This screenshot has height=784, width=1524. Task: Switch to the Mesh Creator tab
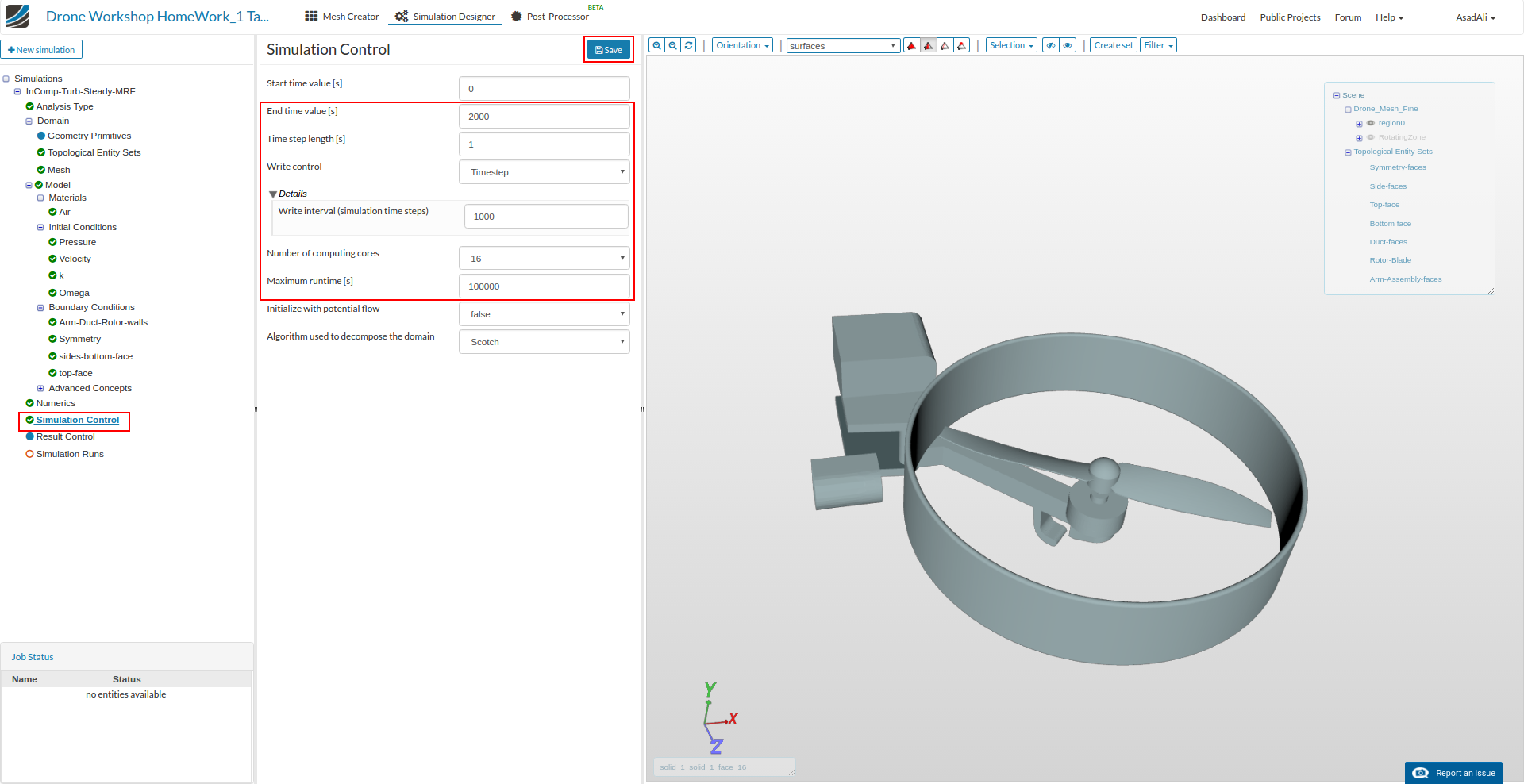pos(342,17)
